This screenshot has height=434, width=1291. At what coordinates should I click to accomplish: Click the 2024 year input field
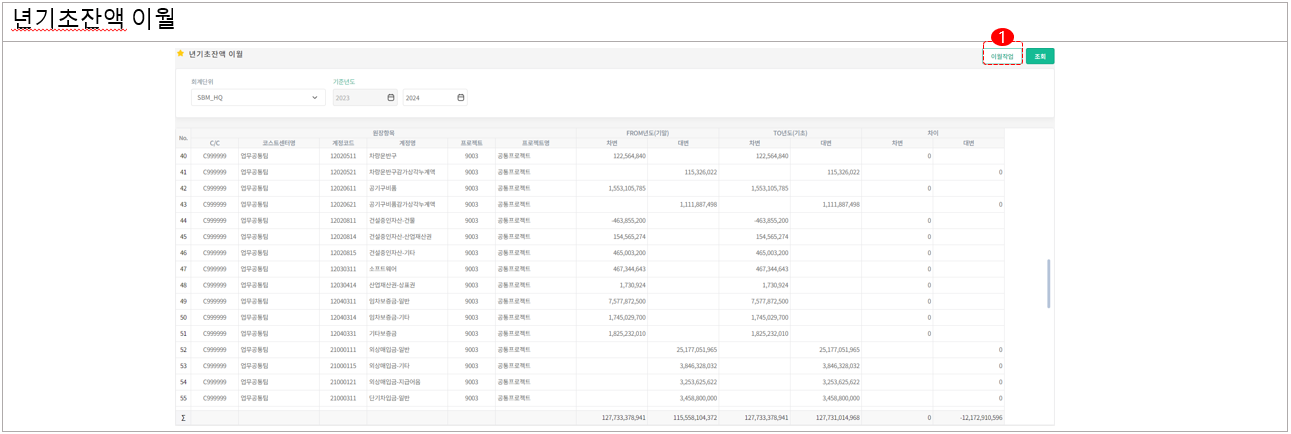pyautogui.click(x=428, y=98)
